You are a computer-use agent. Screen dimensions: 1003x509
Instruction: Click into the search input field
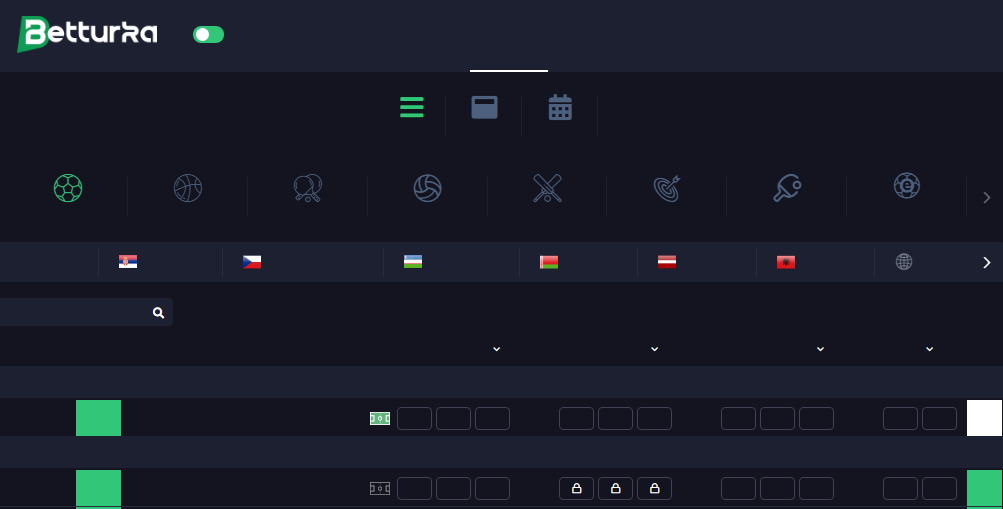(x=86, y=312)
